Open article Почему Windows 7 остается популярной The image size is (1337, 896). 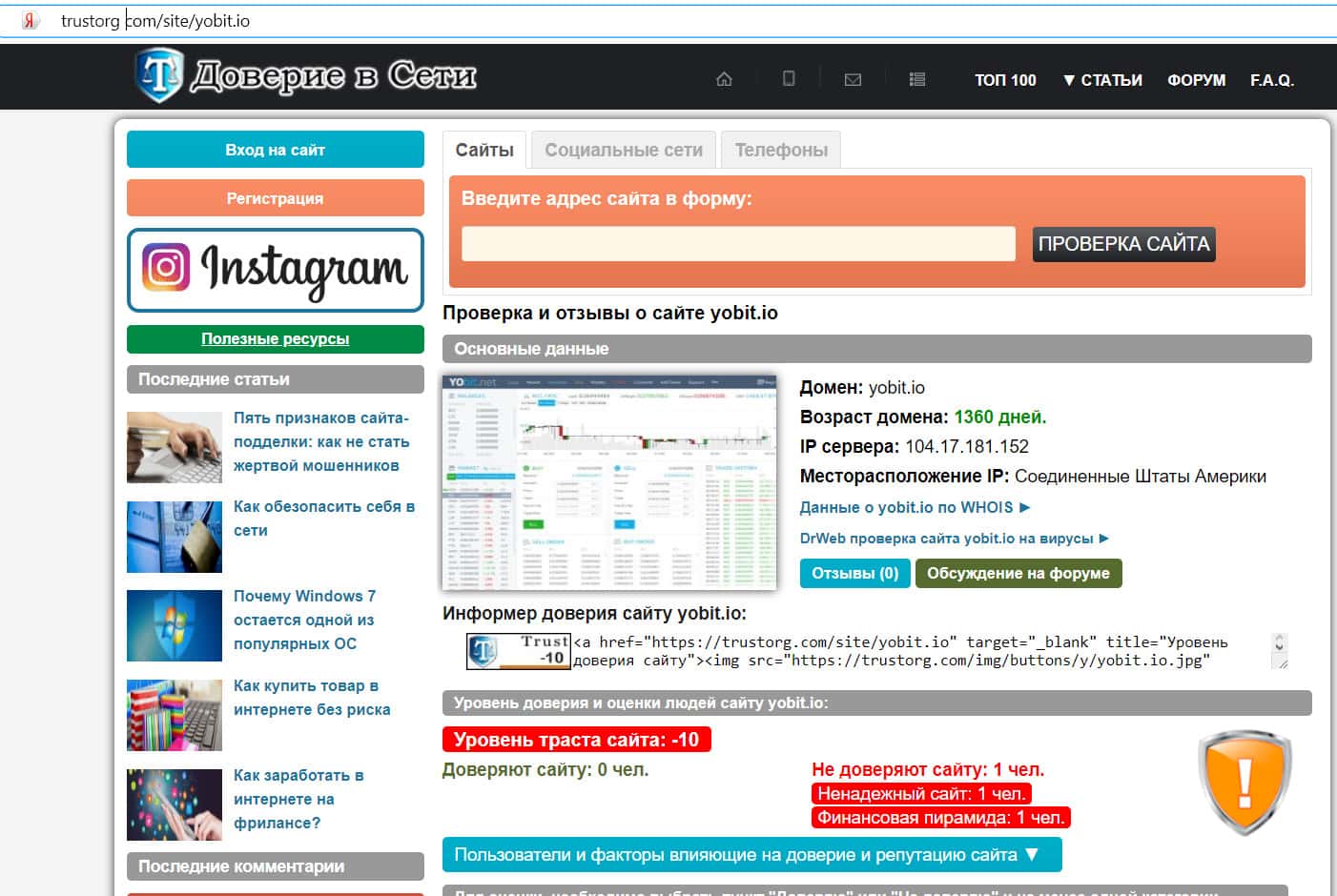pos(304,620)
